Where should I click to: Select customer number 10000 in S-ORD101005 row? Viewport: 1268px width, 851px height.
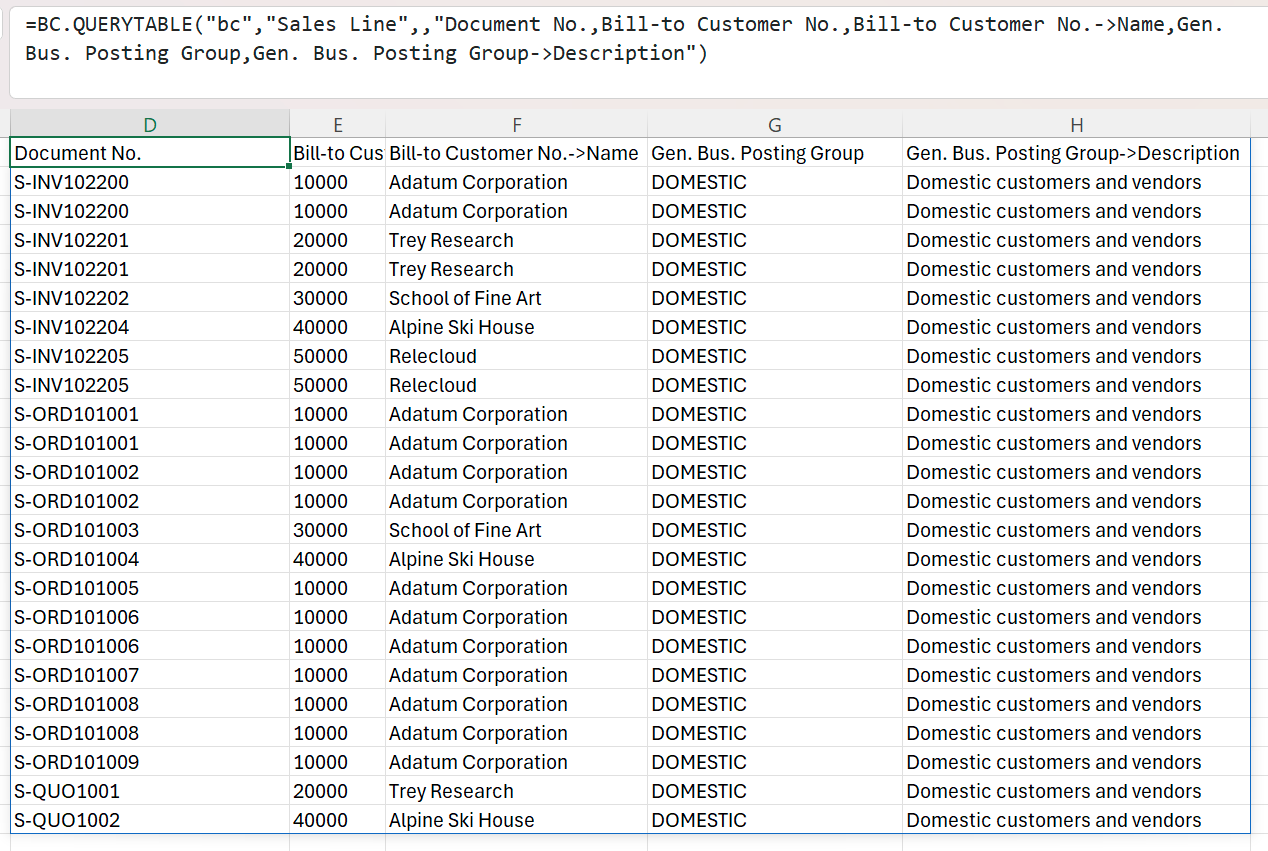tap(338, 588)
